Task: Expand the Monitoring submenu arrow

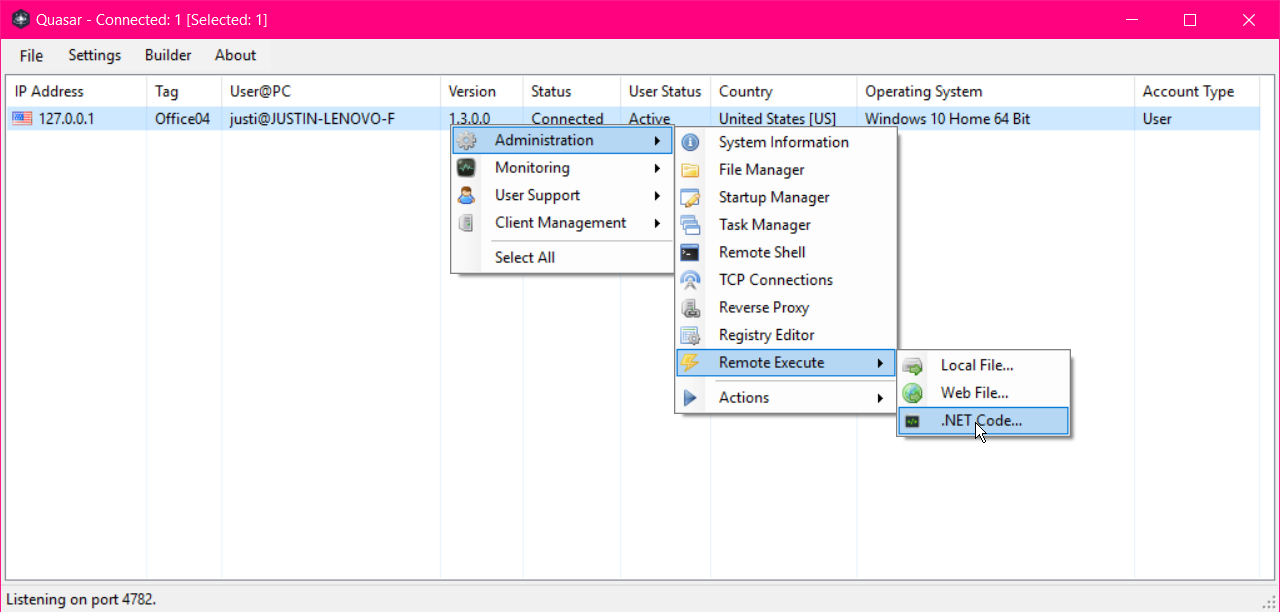Action: pyautogui.click(x=657, y=168)
